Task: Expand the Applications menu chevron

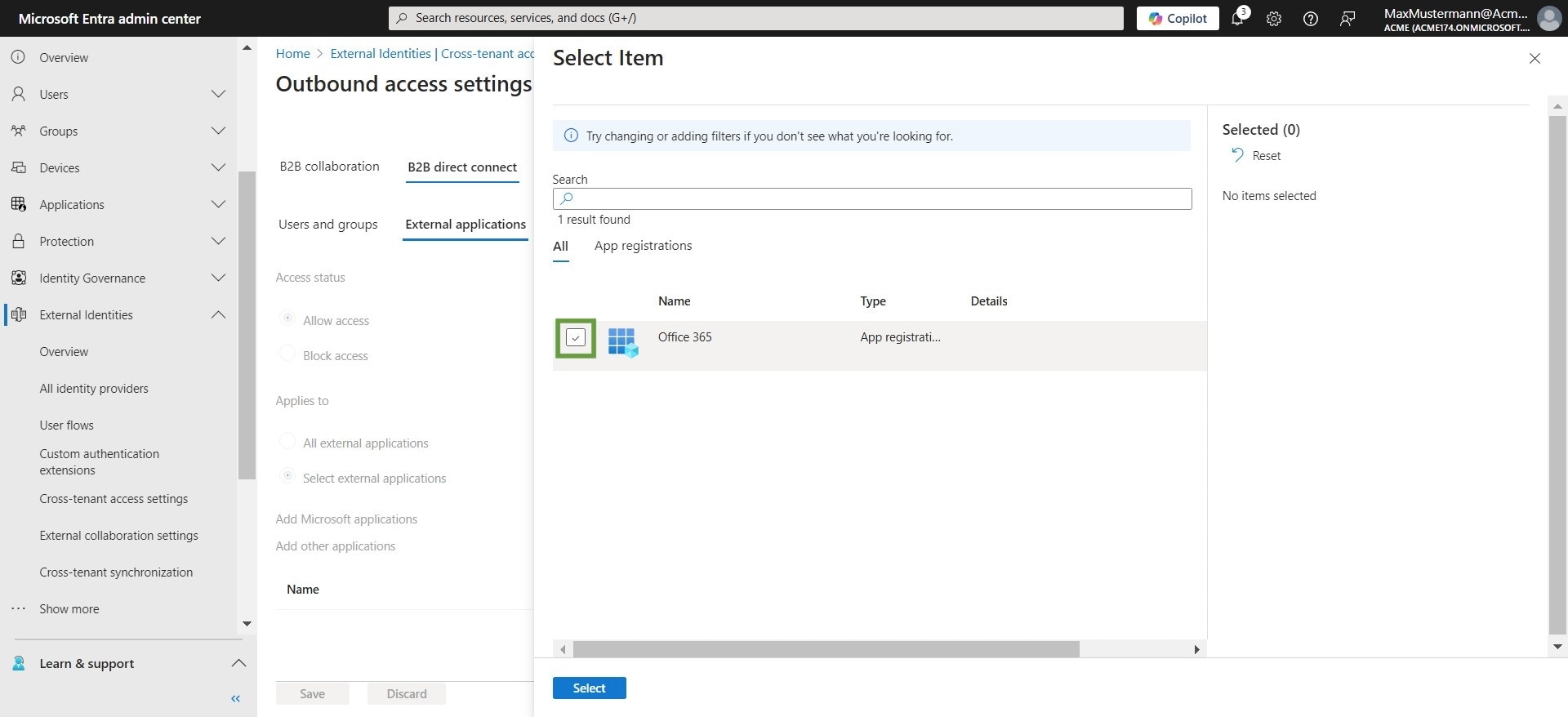Action: [x=218, y=204]
